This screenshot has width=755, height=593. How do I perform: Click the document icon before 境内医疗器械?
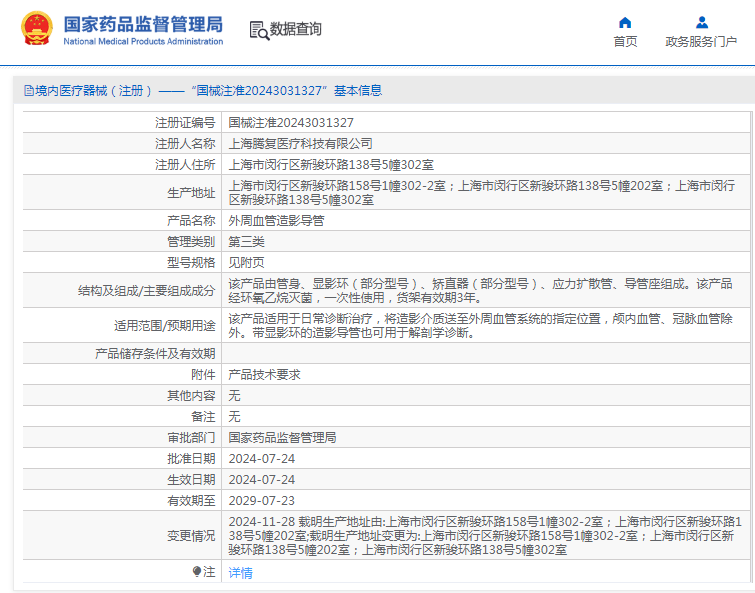[x=29, y=90]
